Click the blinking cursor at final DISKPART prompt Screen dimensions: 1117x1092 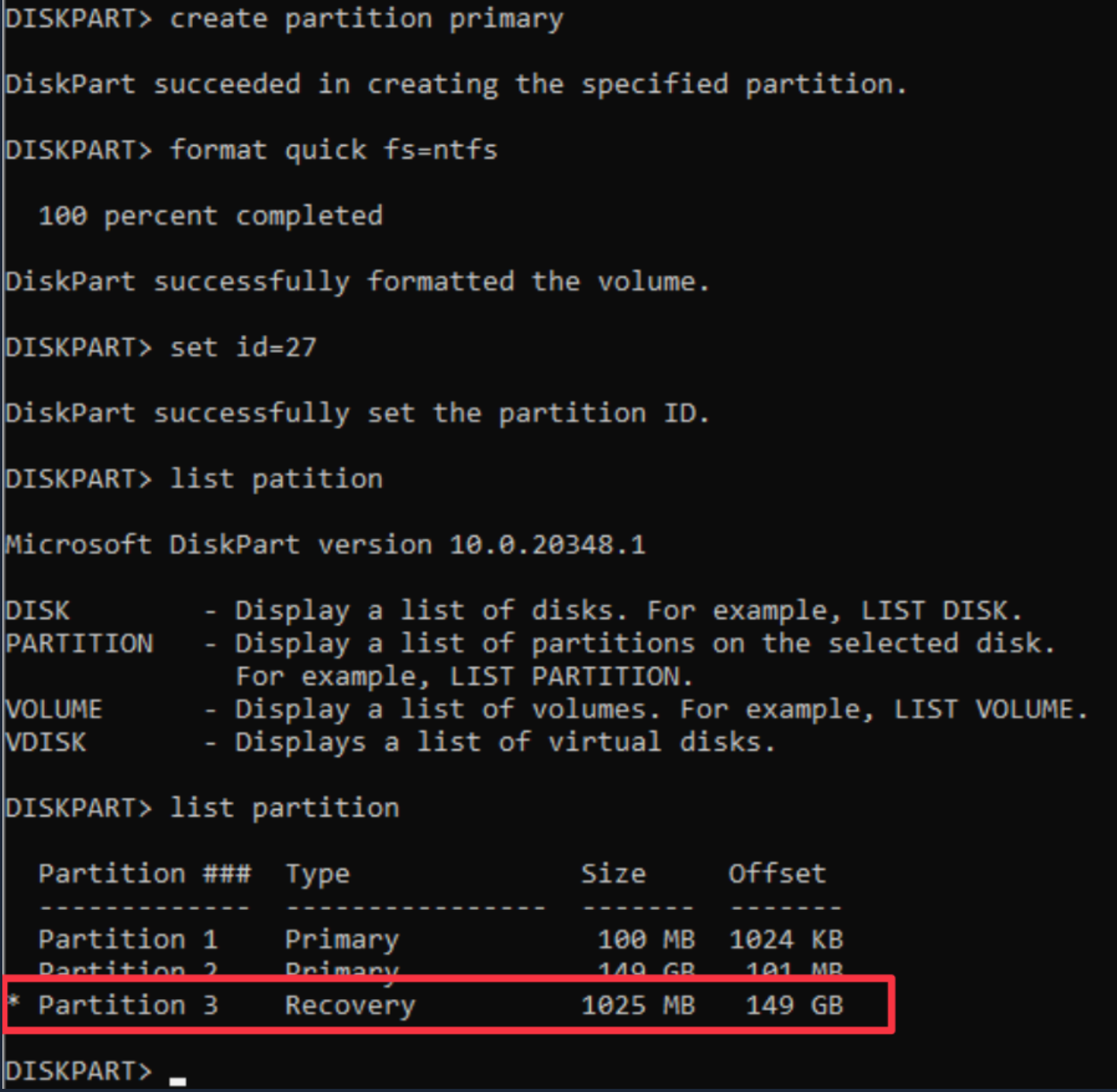point(178,1081)
